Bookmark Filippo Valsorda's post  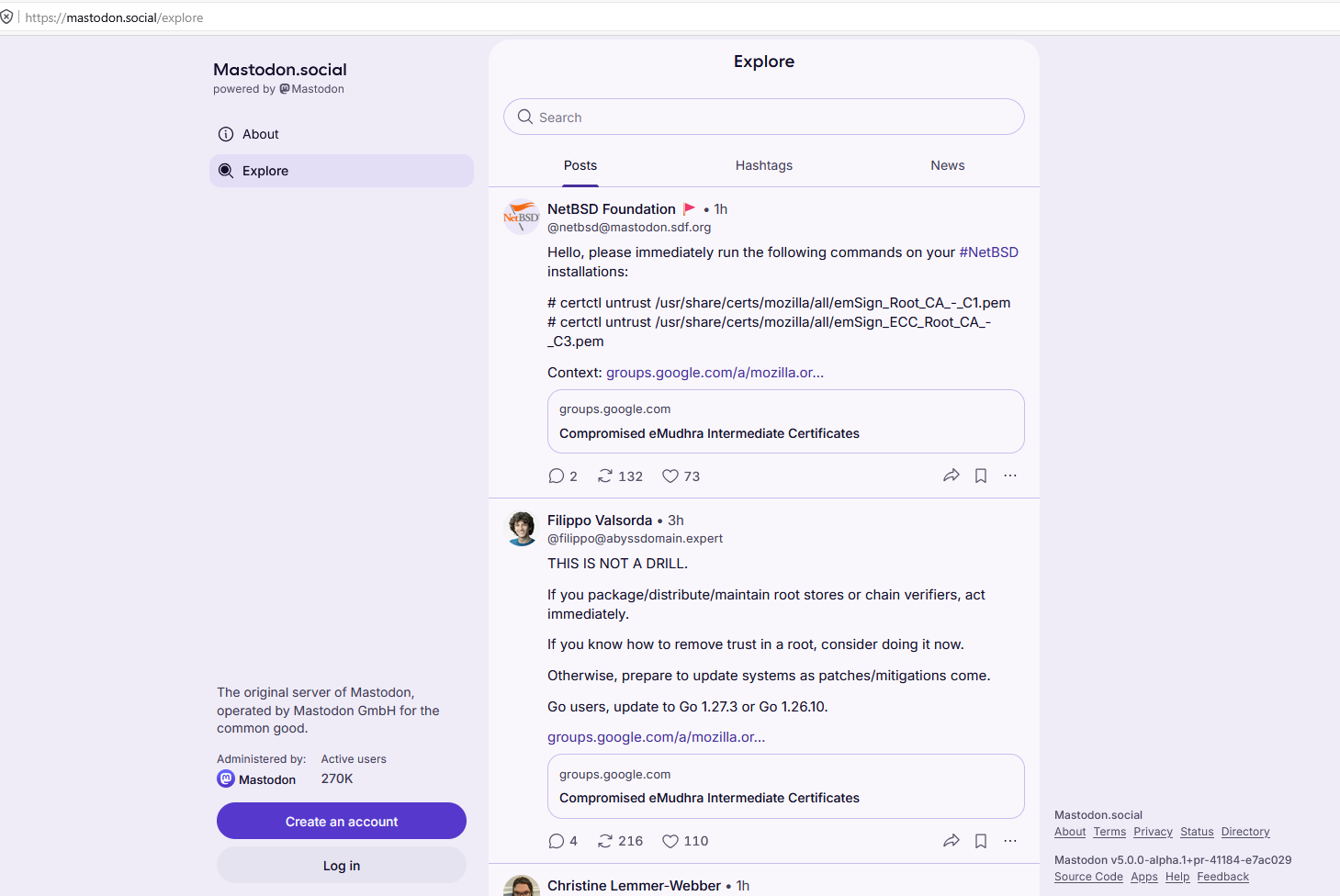tap(981, 841)
